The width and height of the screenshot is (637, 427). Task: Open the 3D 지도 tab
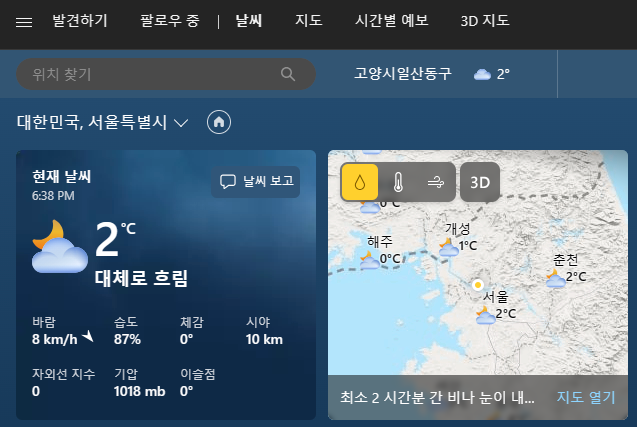(485, 20)
